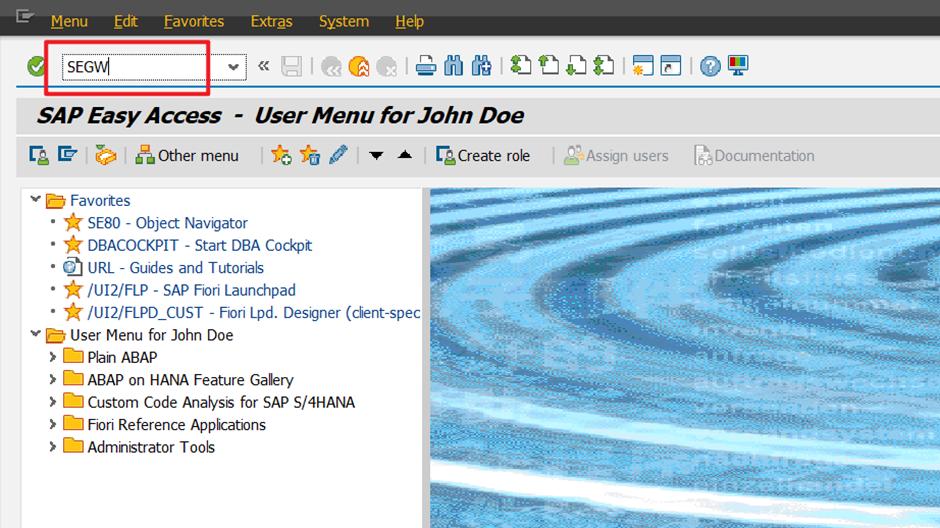940x528 pixels.
Task: Click the Save disk icon
Action: tap(291, 66)
